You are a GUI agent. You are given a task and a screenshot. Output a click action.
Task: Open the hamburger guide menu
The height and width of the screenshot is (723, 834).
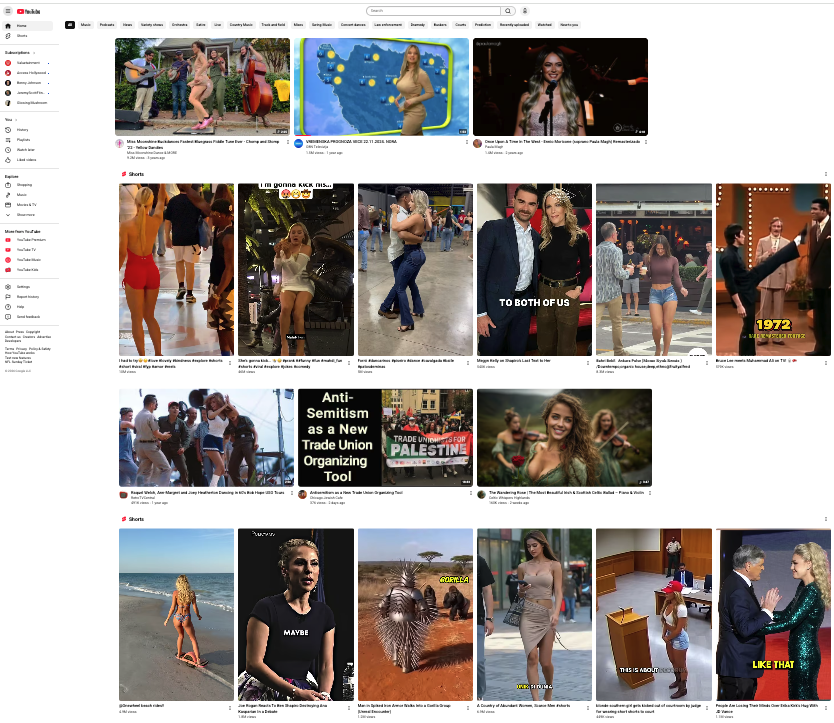8,11
